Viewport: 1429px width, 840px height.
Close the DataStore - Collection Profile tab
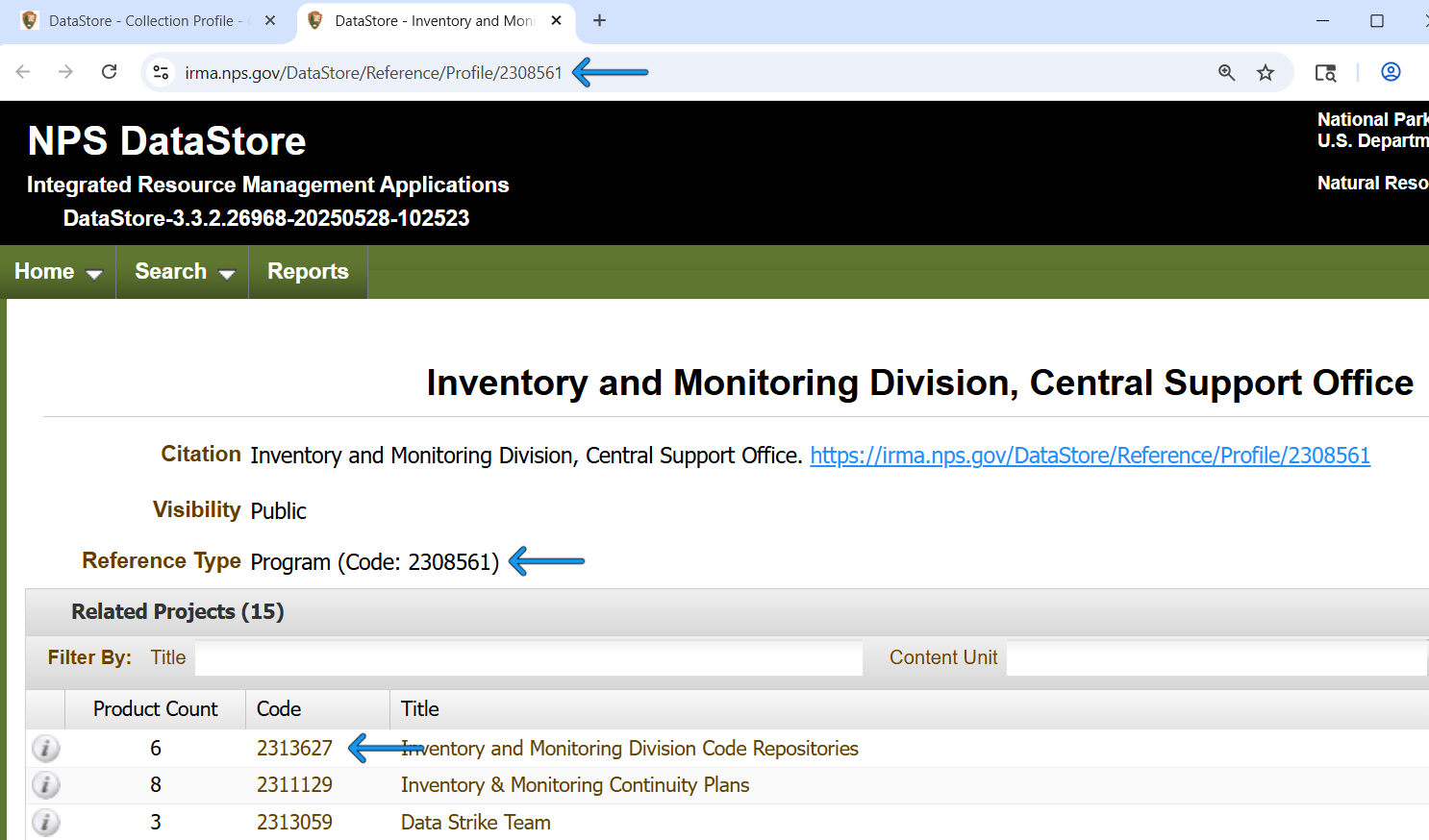pos(270,20)
